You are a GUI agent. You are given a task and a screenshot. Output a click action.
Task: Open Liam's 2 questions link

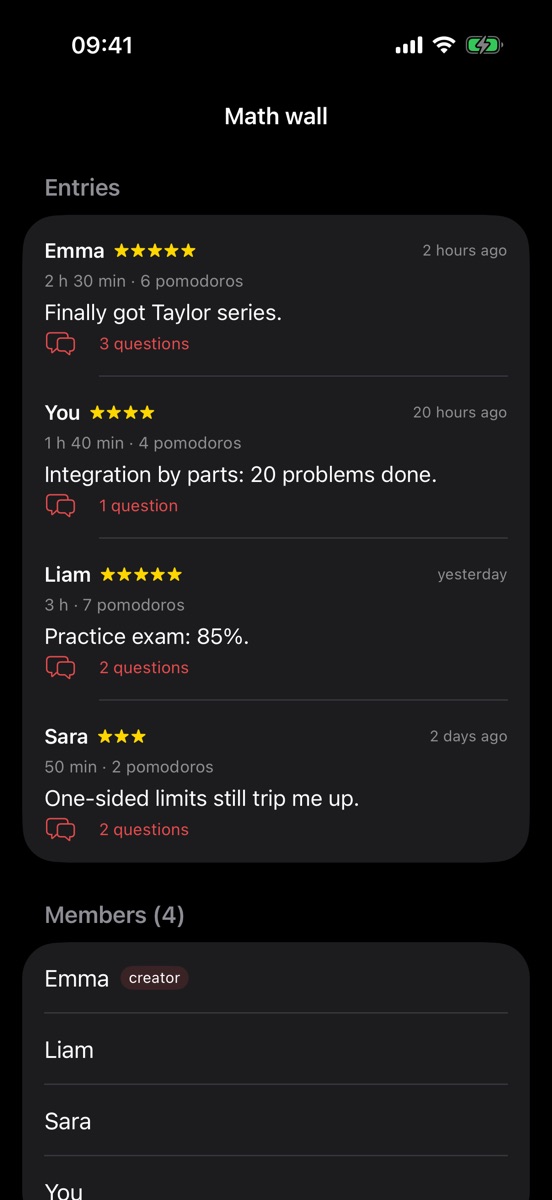tap(144, 668)
